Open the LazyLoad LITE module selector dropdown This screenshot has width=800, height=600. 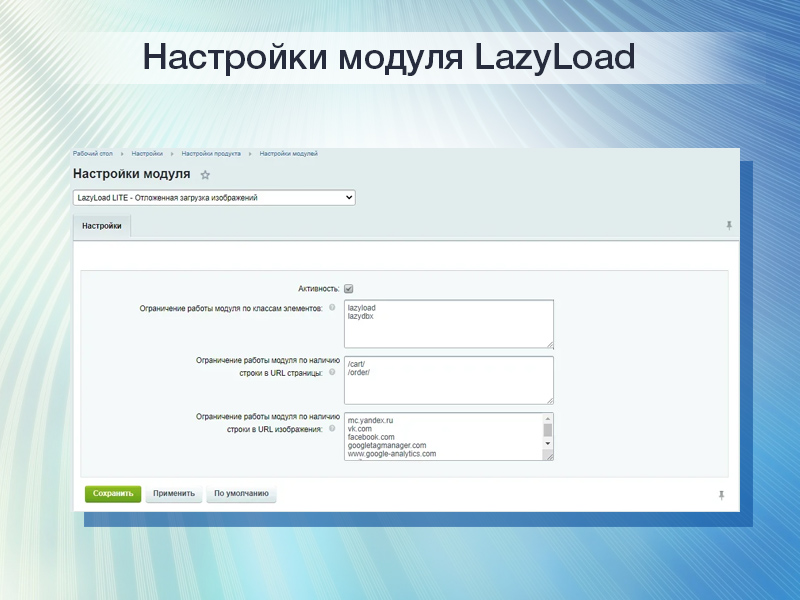tap(212, 197)
